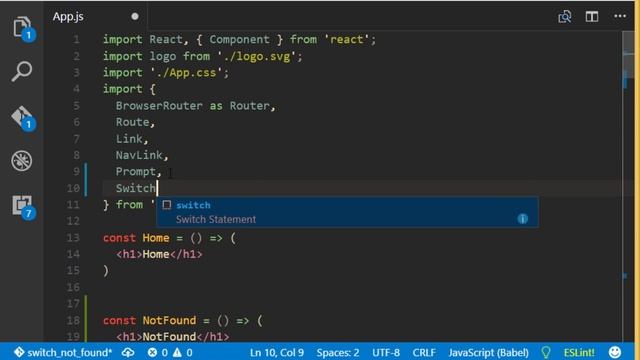
Task: Split the editor with split icon
Action: coord(592,17)
